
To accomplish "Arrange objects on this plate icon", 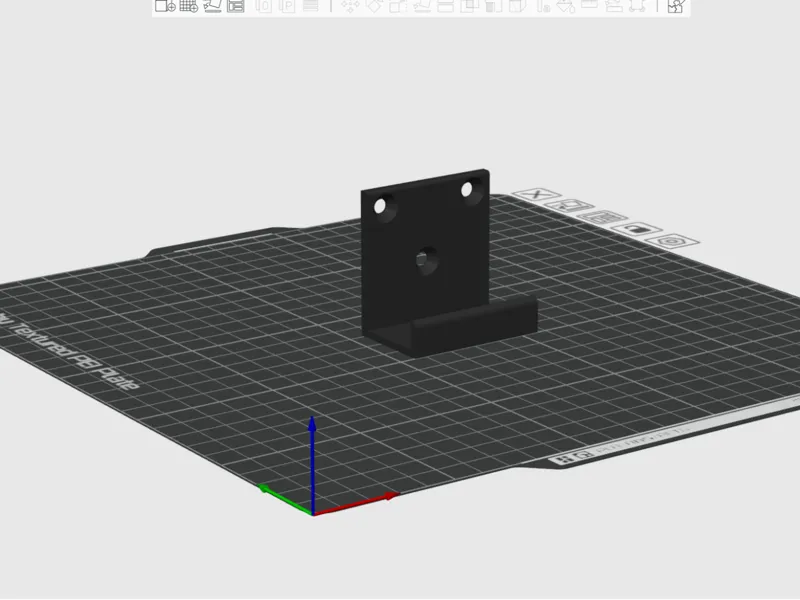I will [x=602, y=217].
